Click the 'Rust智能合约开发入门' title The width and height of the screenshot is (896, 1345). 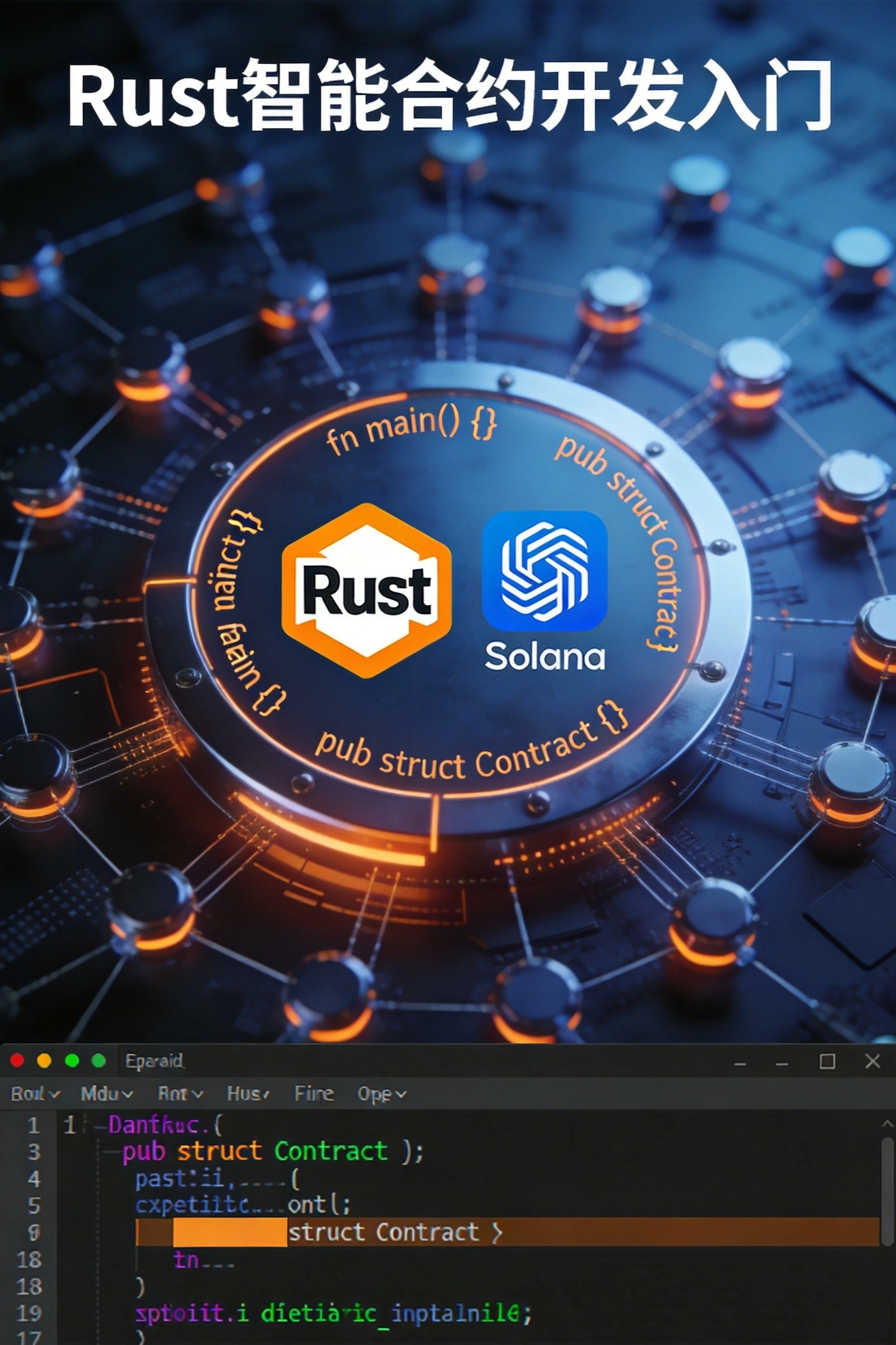[x=449, y=94]
